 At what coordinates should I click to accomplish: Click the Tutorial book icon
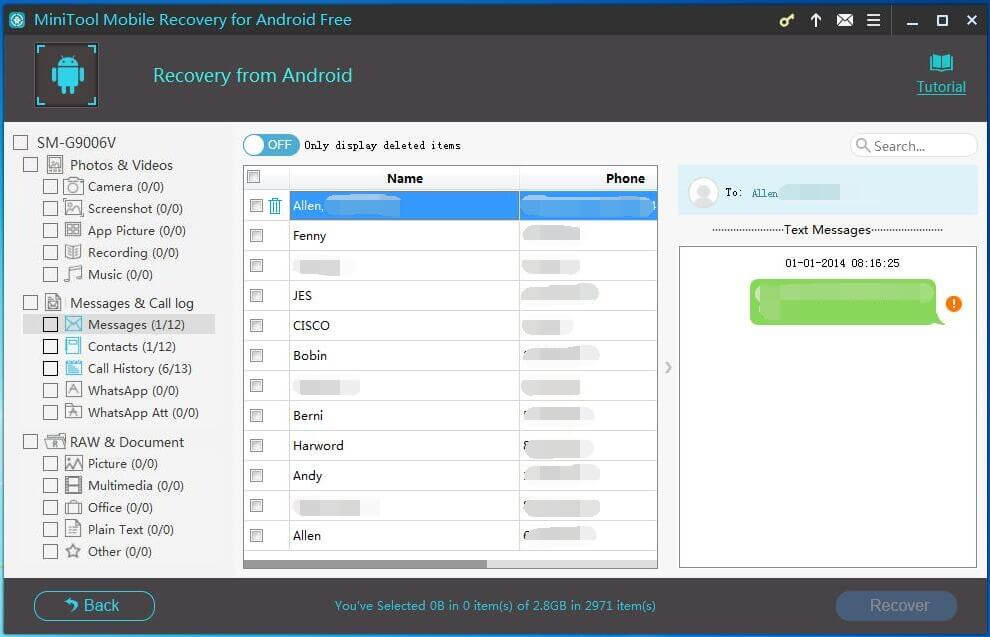click(941, 63)
